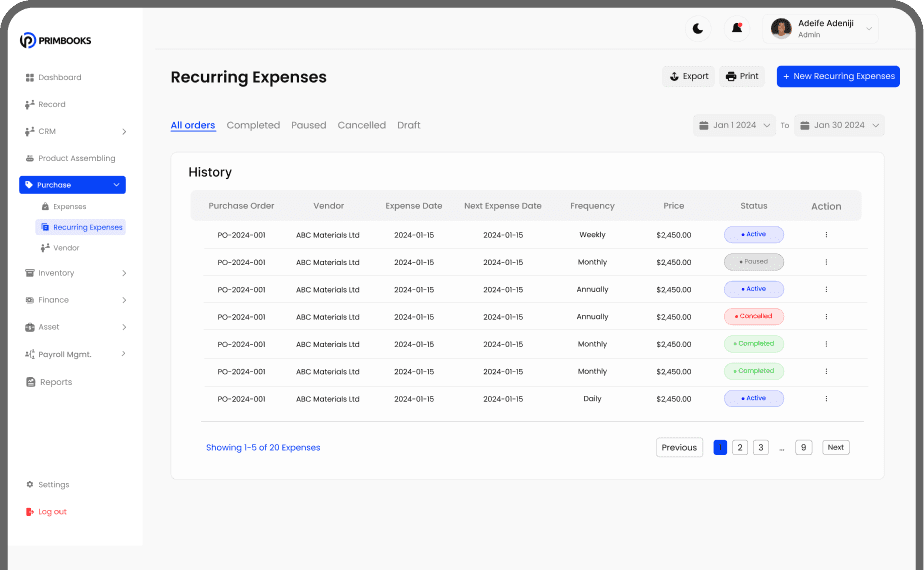Expand Asset submenu chevron
The width and height of the screenshot is (924, 570).
pyautogui.click(x=124, y=327)
